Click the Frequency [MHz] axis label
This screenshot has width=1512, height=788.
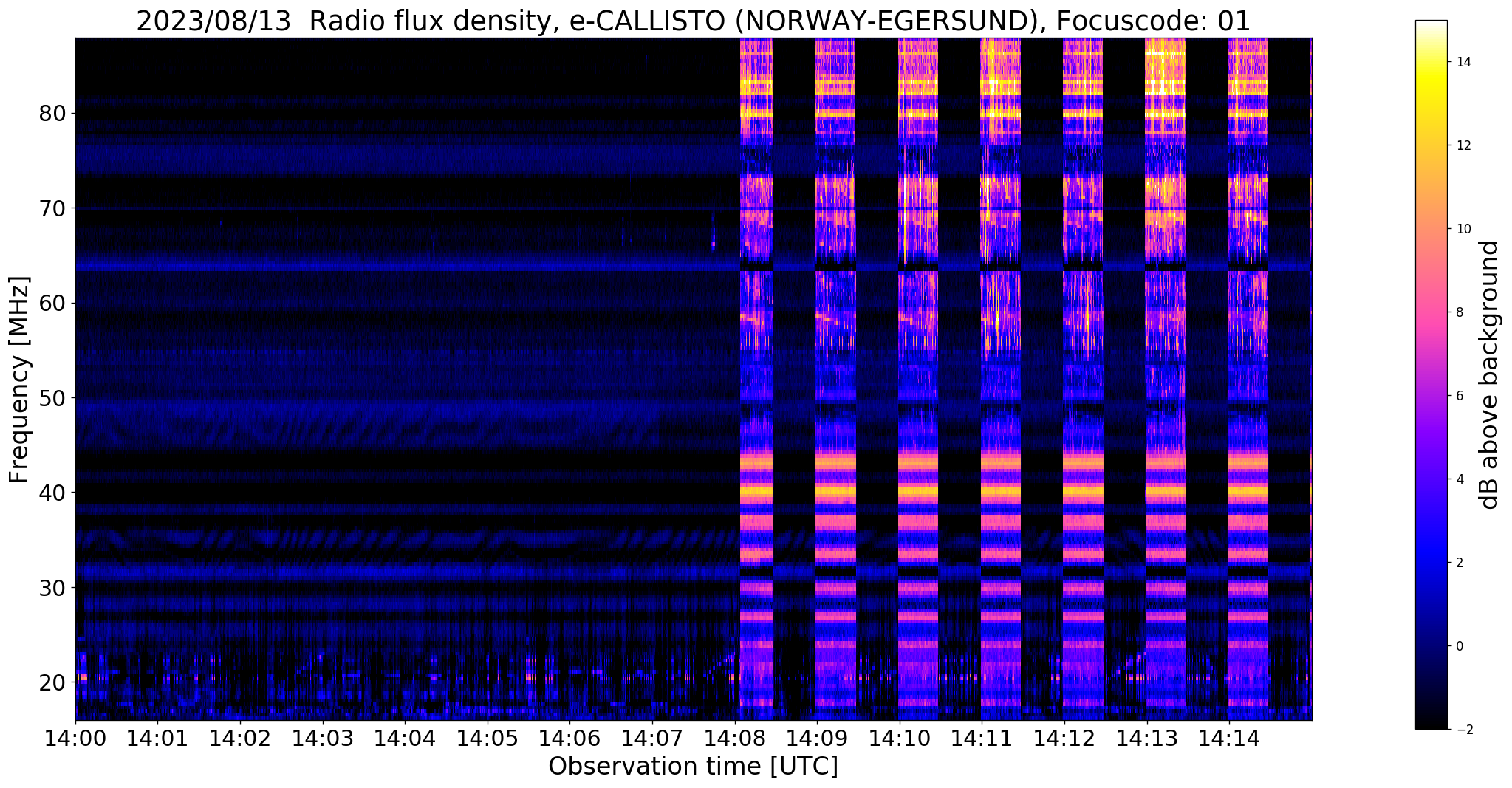point(19,380)
